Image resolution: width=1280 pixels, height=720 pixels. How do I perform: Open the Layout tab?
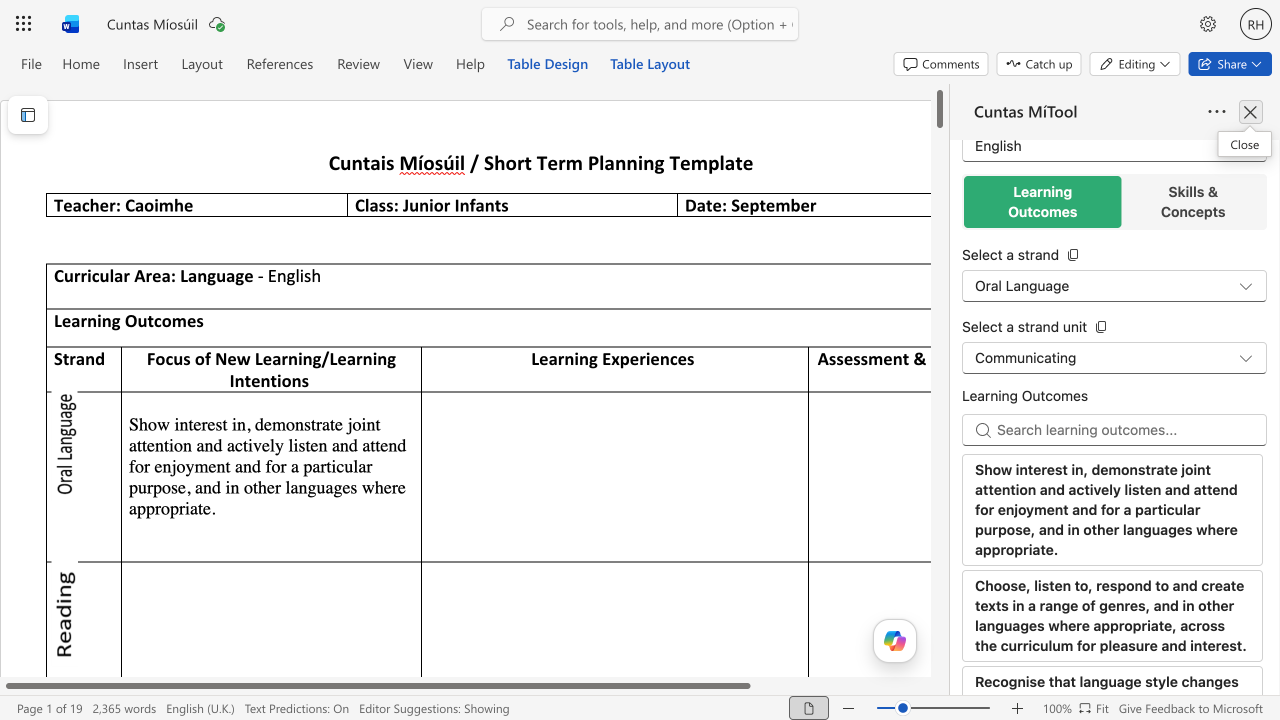(202, 64)
